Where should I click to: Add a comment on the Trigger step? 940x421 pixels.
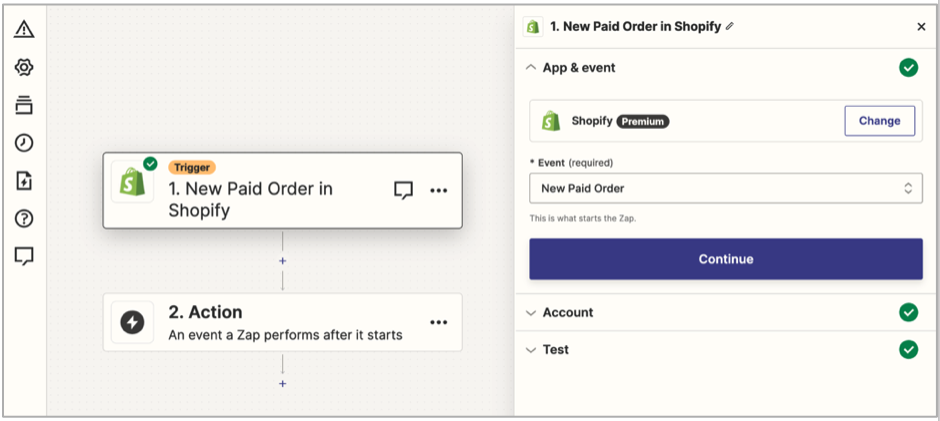(403, 191)
